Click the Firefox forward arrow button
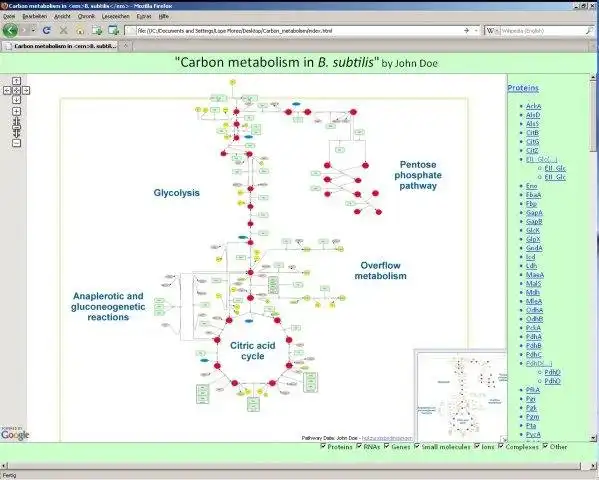Image resolution: width=599 pixels, height=480 pixels. pos(24,30)
